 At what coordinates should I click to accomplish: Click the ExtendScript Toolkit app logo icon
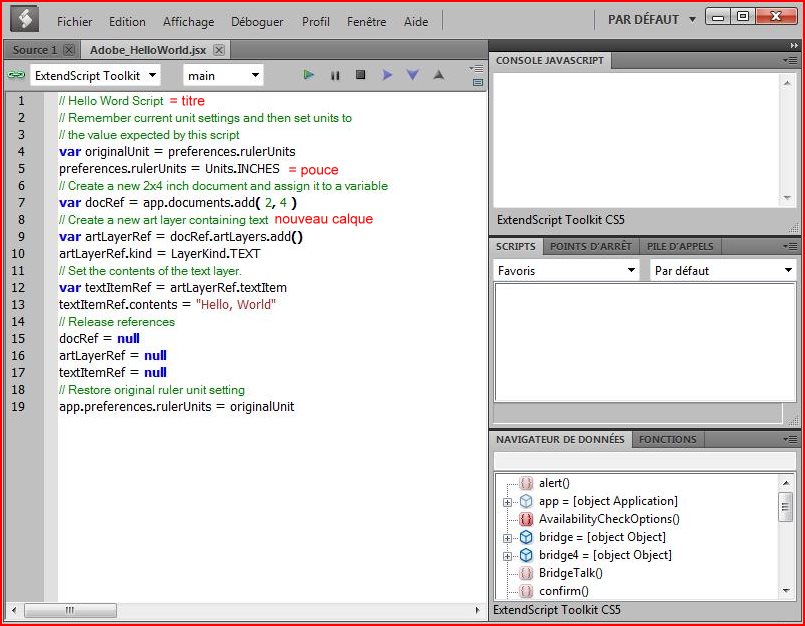[x=24, y=19]
